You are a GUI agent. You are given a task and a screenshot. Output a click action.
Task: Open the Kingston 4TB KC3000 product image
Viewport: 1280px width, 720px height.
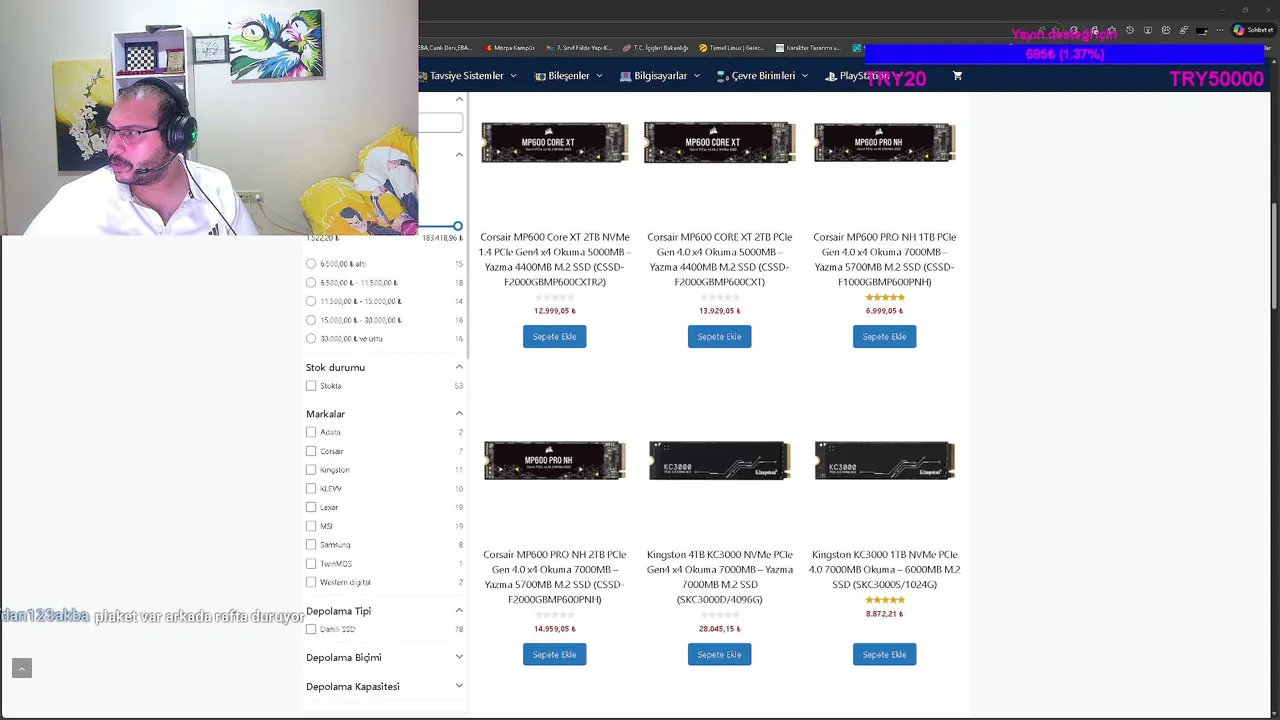[719, 461]
